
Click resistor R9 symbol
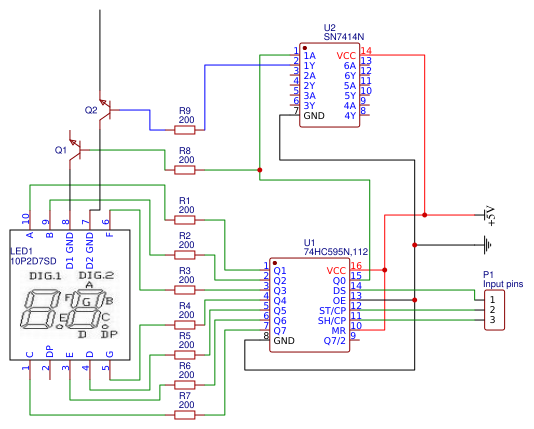[x=185, y=130]
